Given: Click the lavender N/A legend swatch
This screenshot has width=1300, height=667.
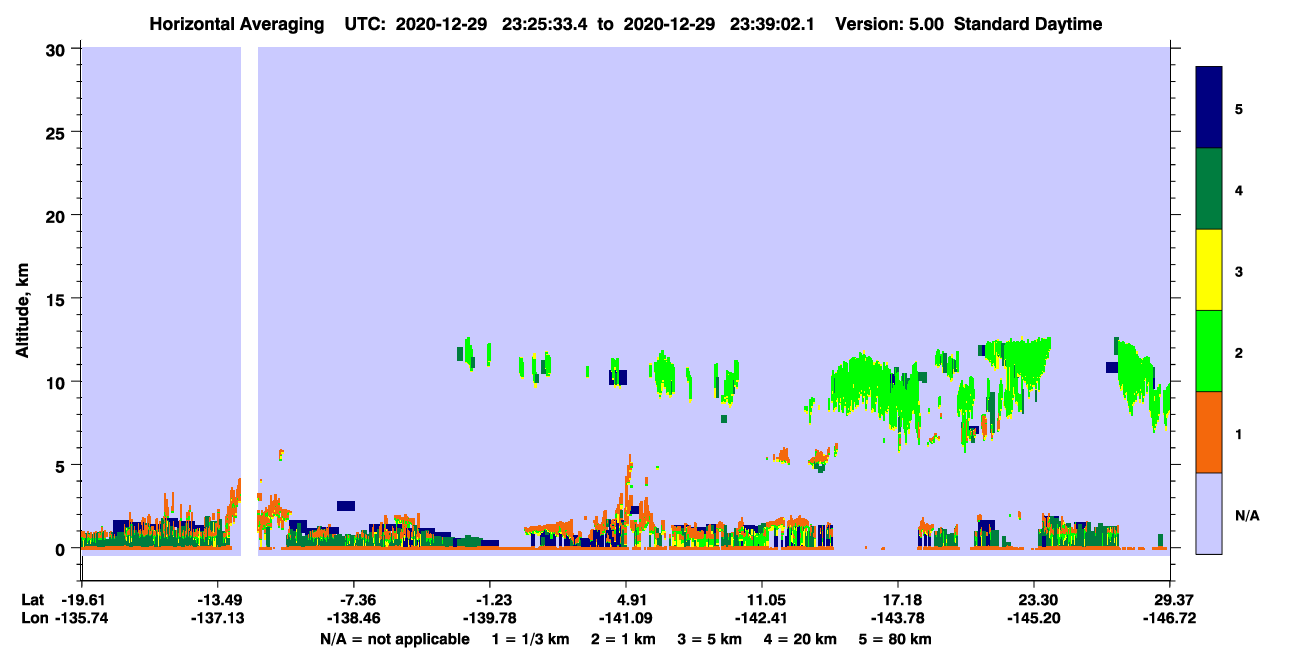Looking at the screenshot, I should click(x=1209, y=513).
